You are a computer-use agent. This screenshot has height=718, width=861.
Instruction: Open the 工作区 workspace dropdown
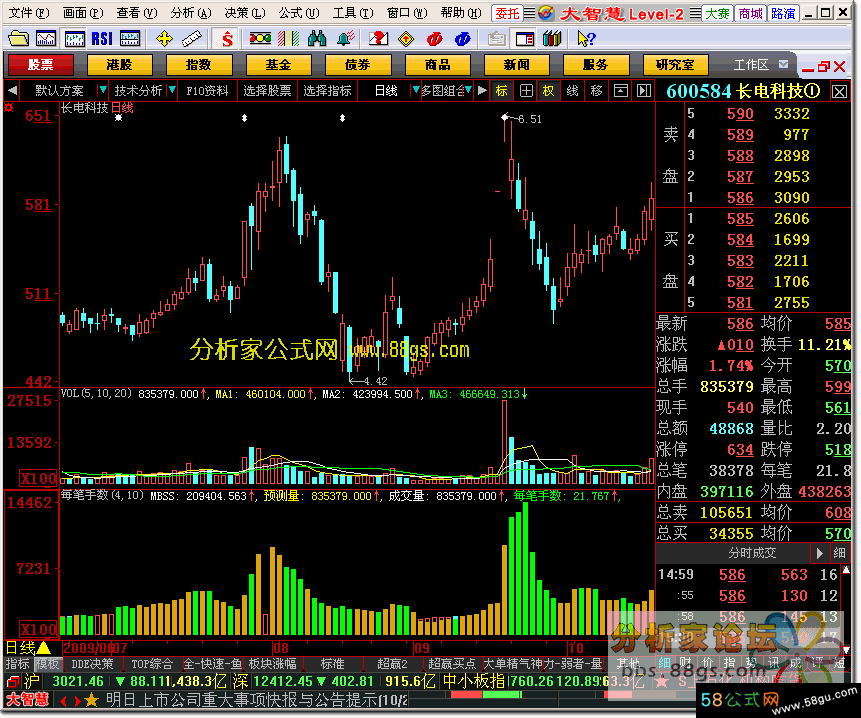(784, 65)
